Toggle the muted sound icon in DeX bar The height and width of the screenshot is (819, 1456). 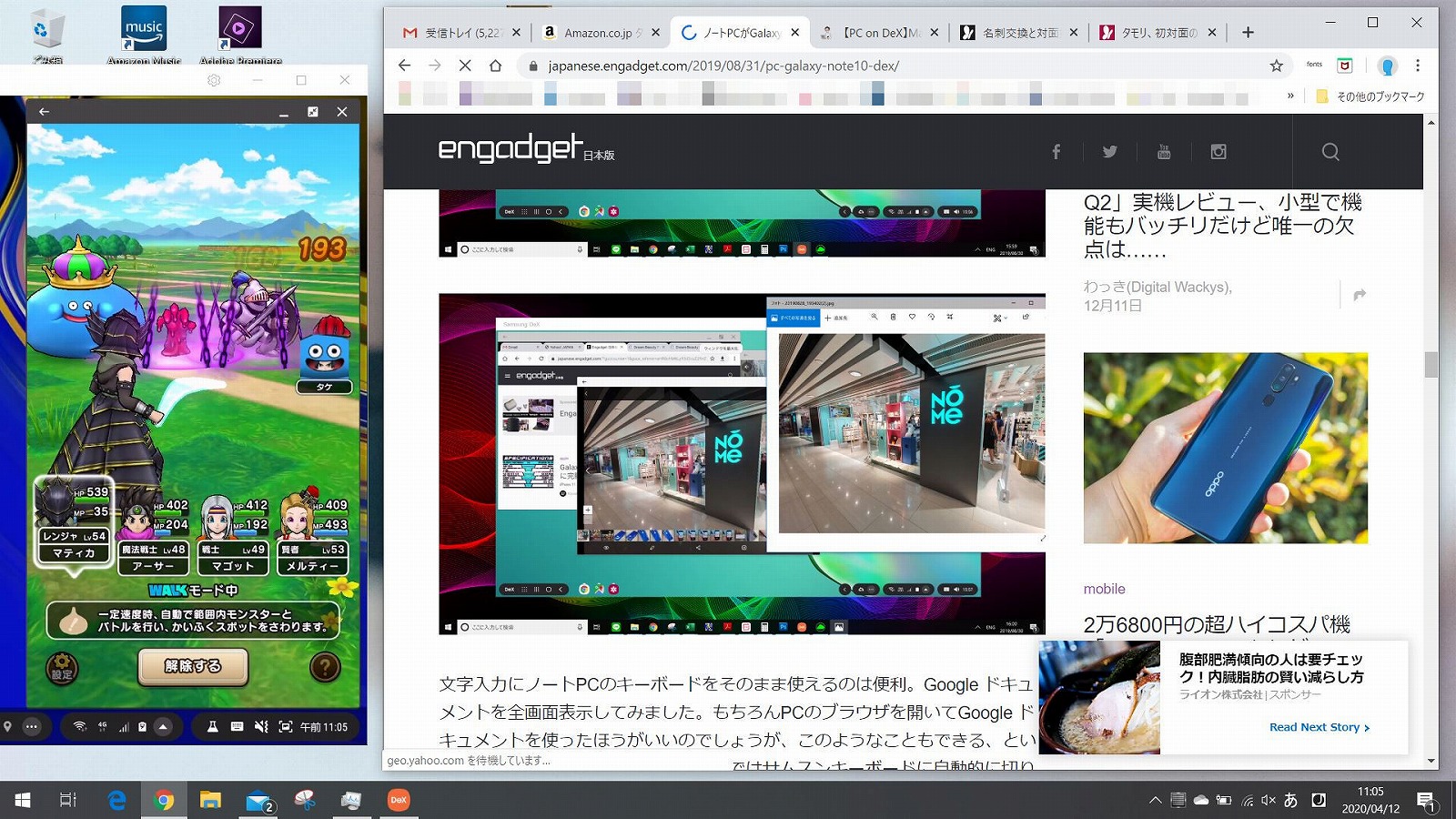click(x=261, y=726)
